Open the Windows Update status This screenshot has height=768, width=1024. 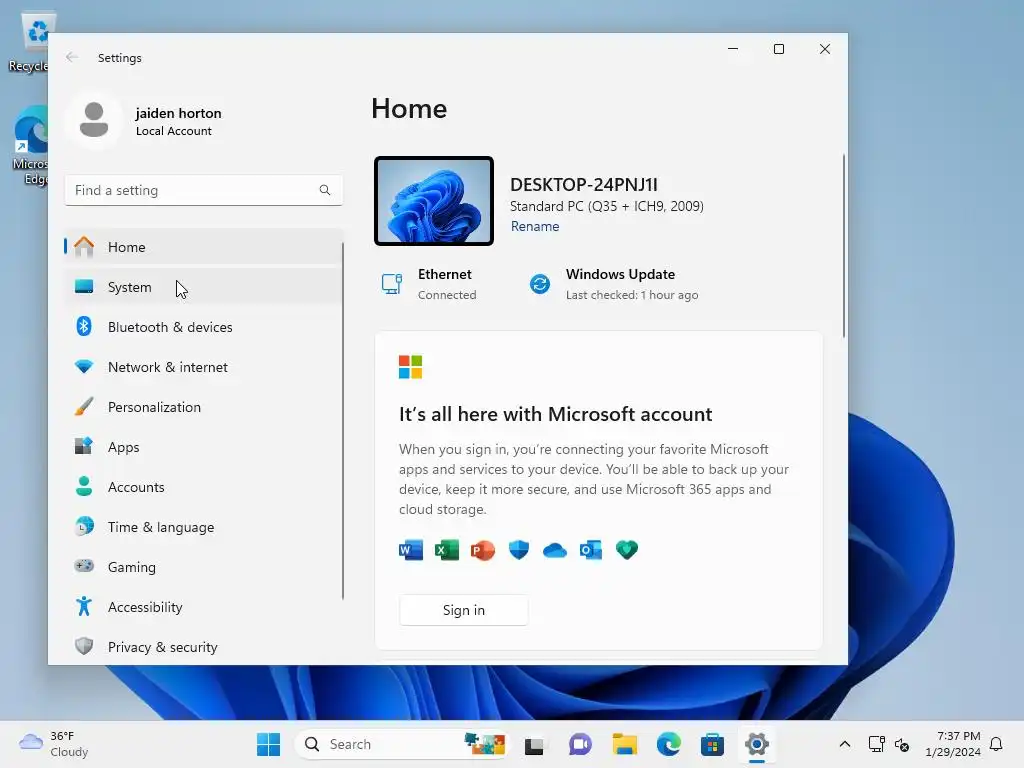pos(613,284)
